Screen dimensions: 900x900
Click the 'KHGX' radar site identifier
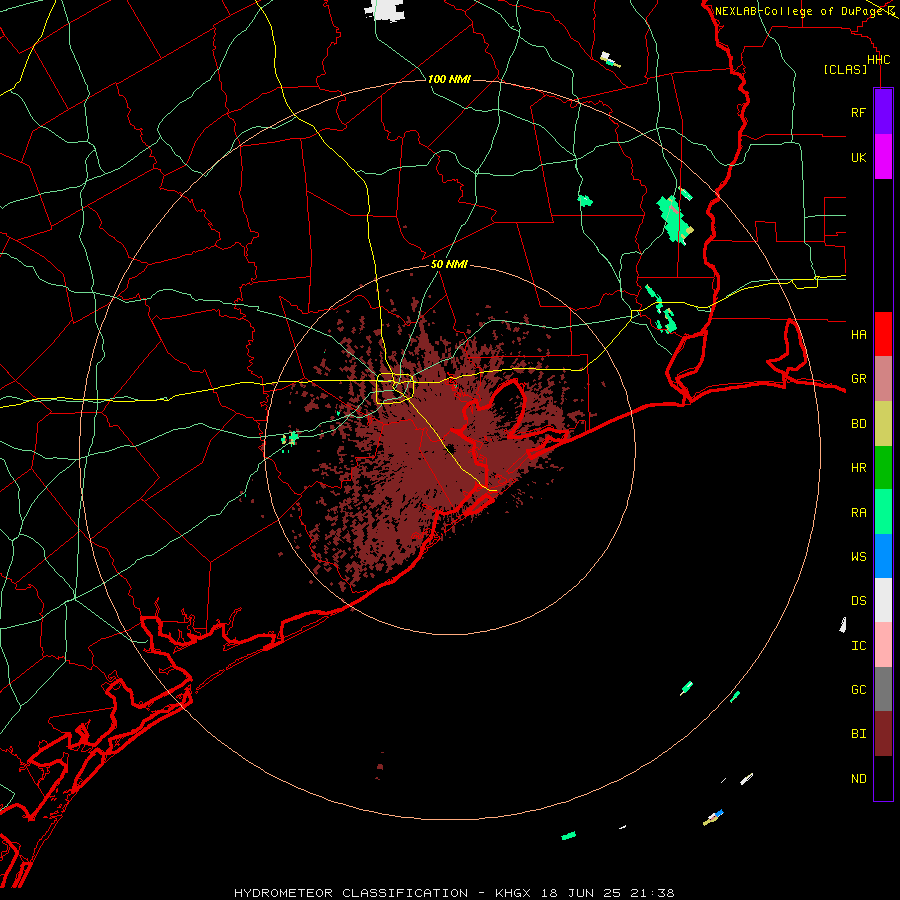[513, 893]
